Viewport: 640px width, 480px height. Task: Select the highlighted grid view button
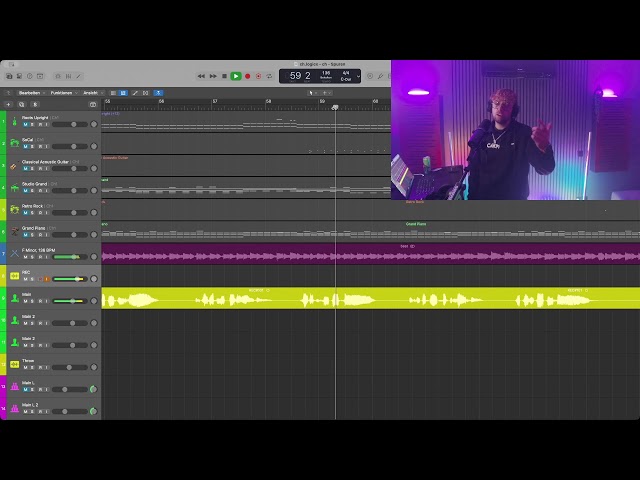[x=123, y=93]
